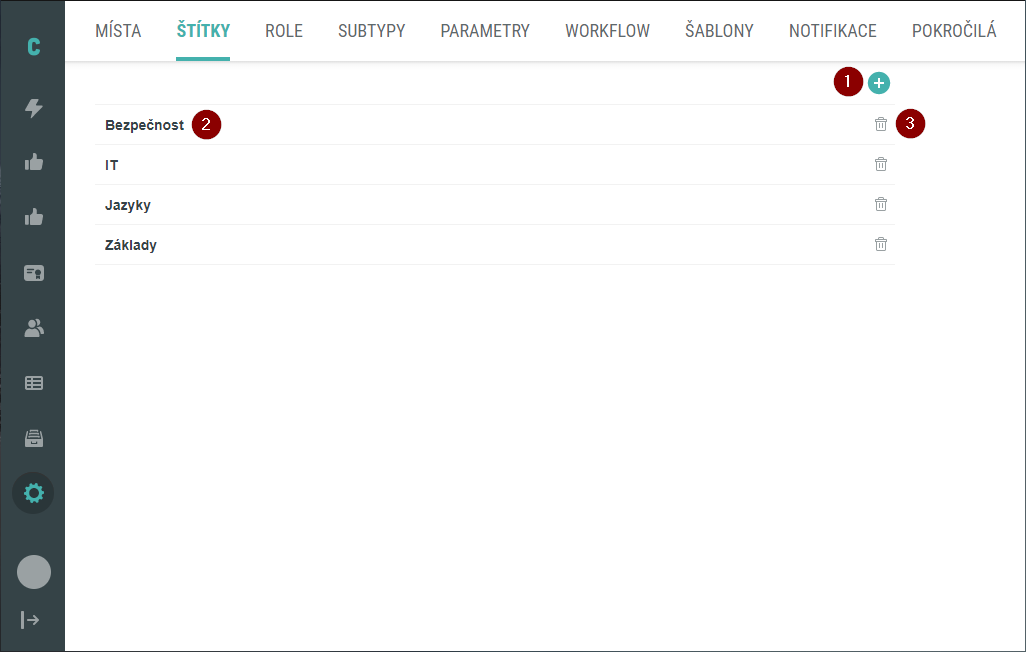
Task: Click trash icon for Základy label
Action: click(x=880, y=244)
